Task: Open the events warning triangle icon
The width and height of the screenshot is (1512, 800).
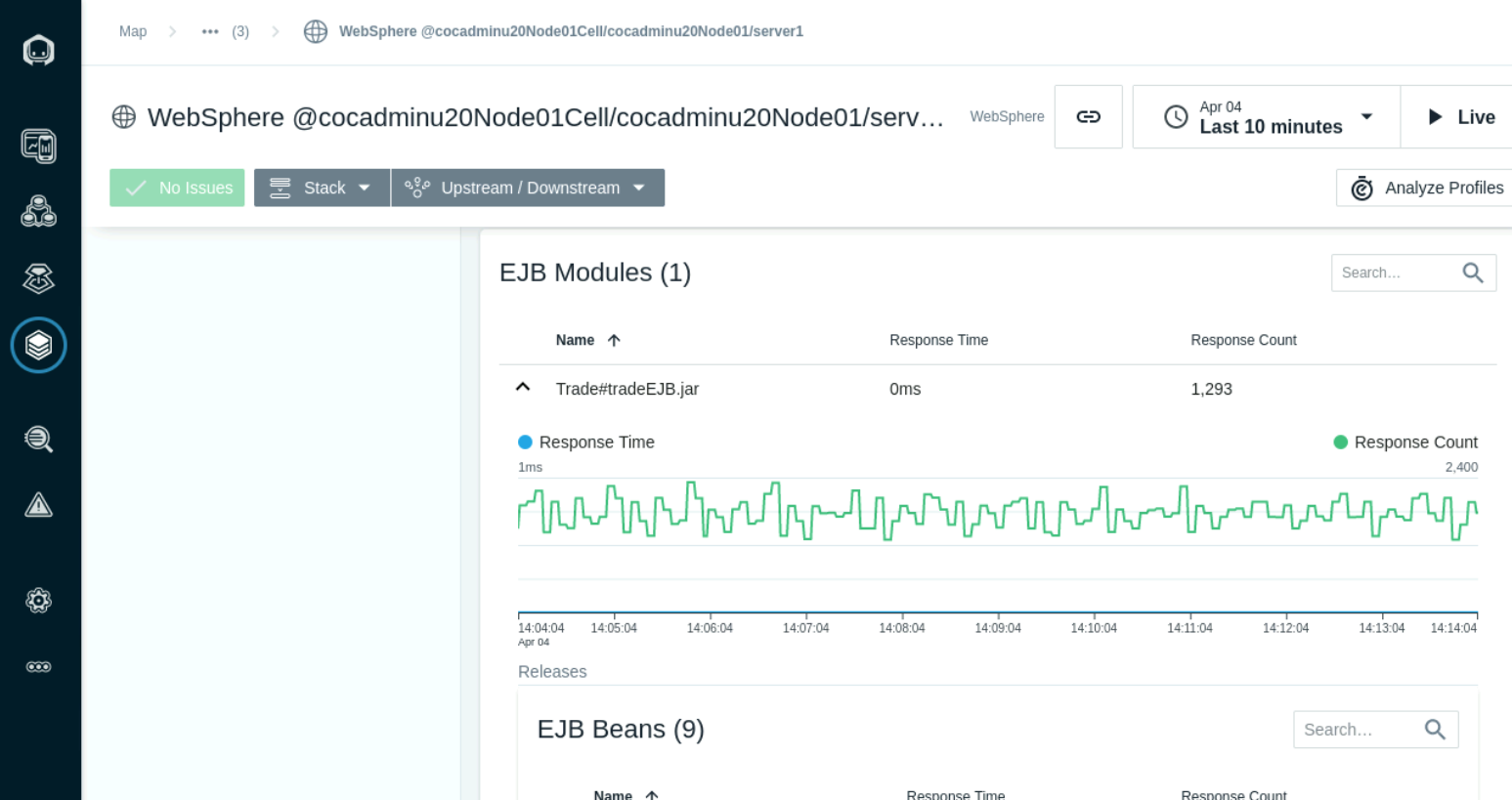Action: pos(39,505)
